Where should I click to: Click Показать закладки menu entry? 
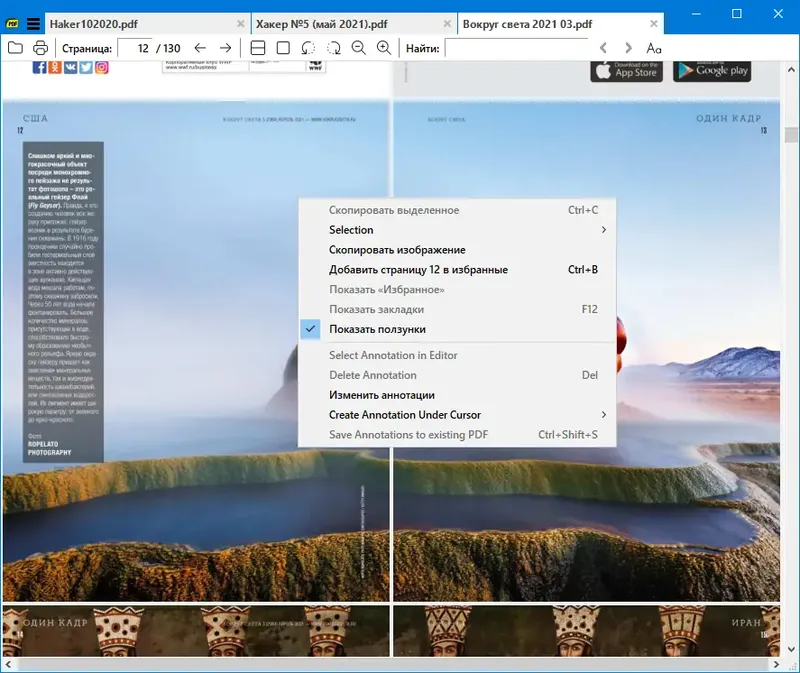457,309
